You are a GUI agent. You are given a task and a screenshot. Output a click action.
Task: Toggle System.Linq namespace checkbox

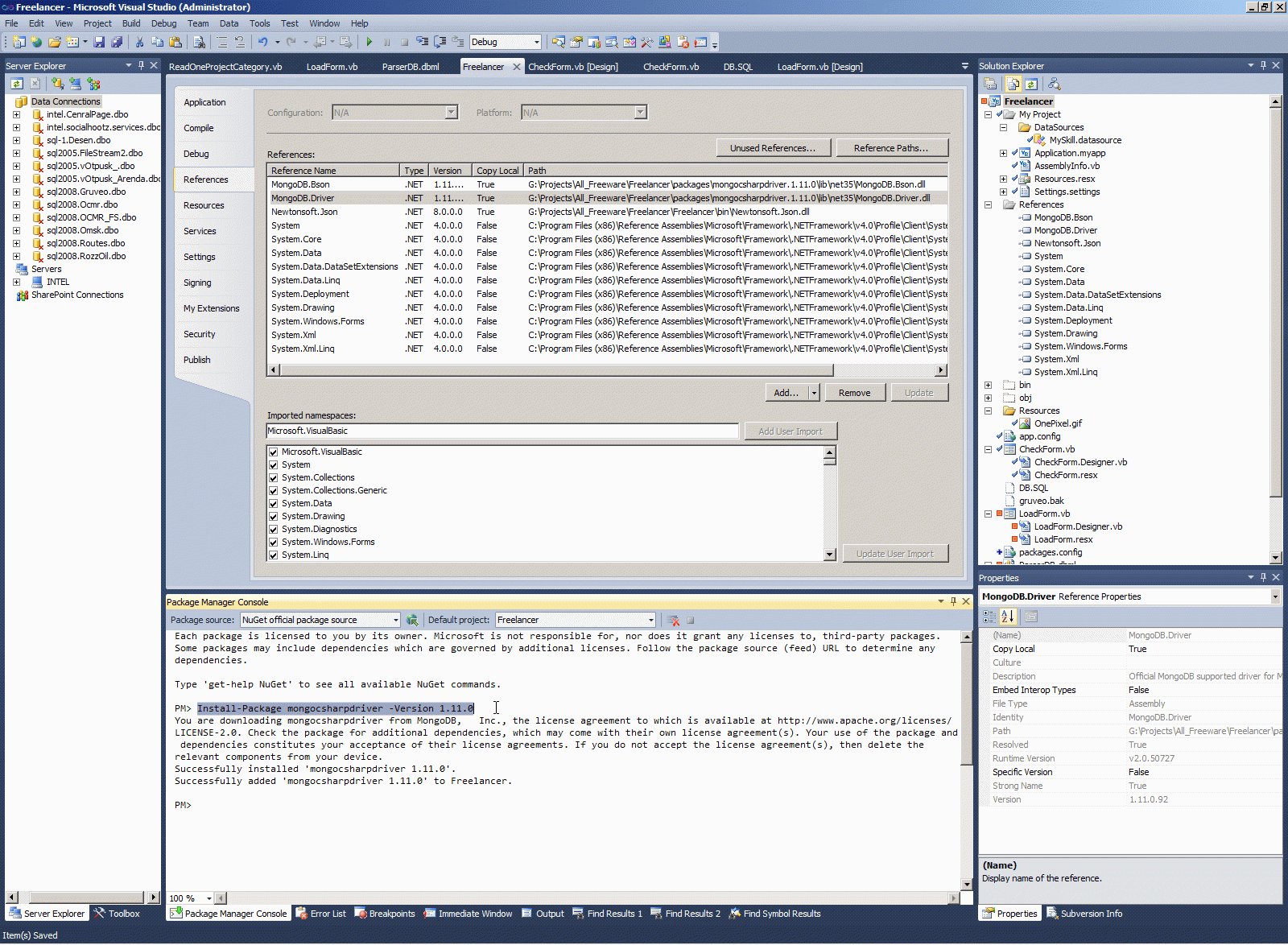273,555
